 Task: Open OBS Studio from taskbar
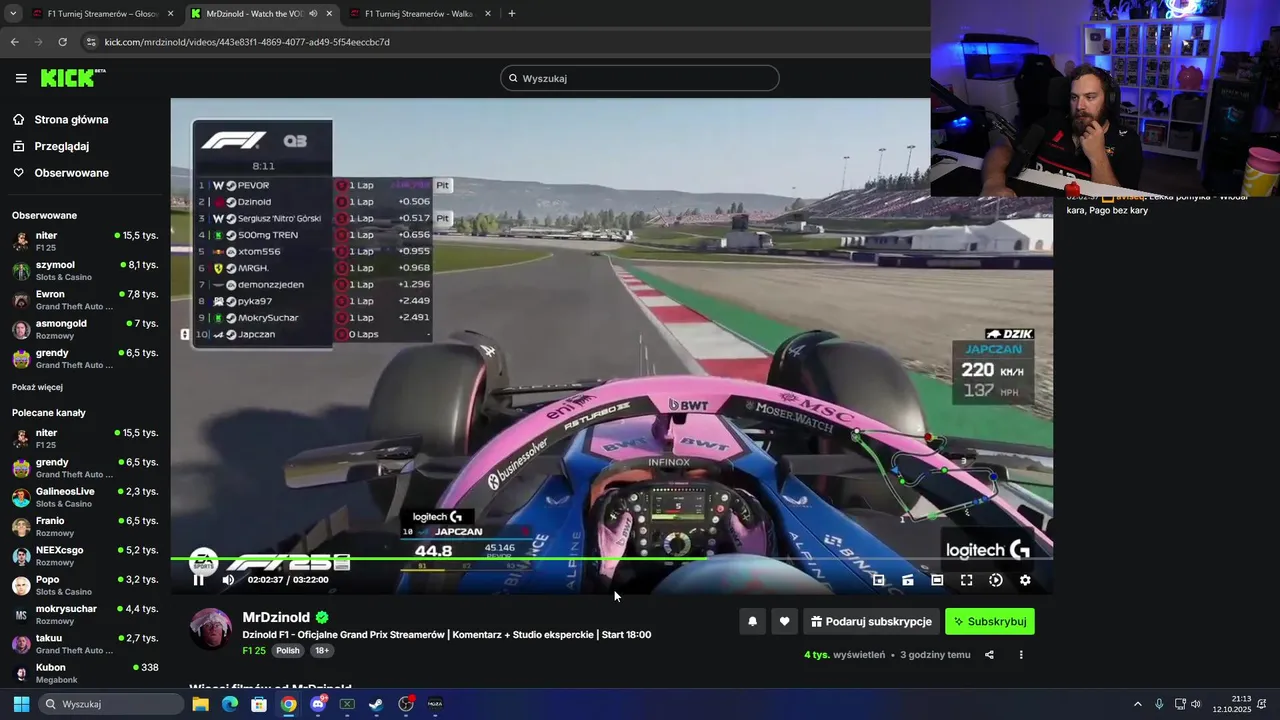point(406,704)
